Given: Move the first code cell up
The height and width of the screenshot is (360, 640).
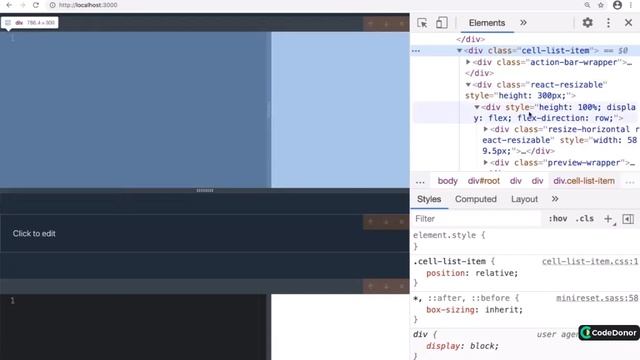Looking at the screenshot, I should (x=371, y=24).
